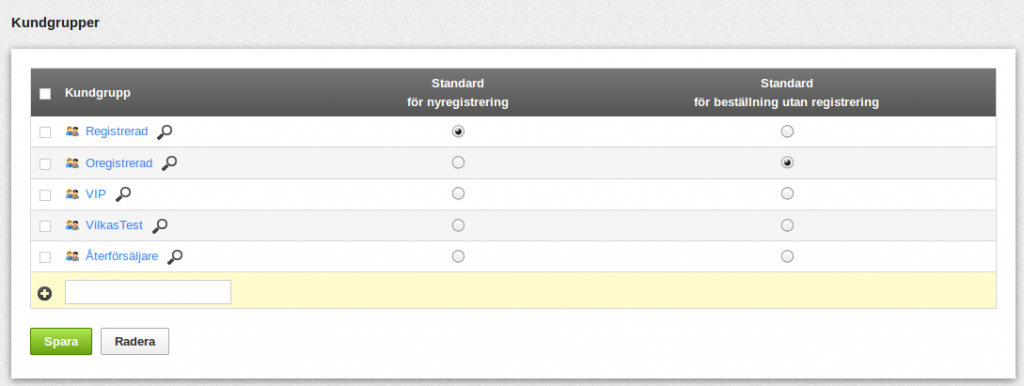Choose Registrerad for beställning utan registrering

pos(788,131)
